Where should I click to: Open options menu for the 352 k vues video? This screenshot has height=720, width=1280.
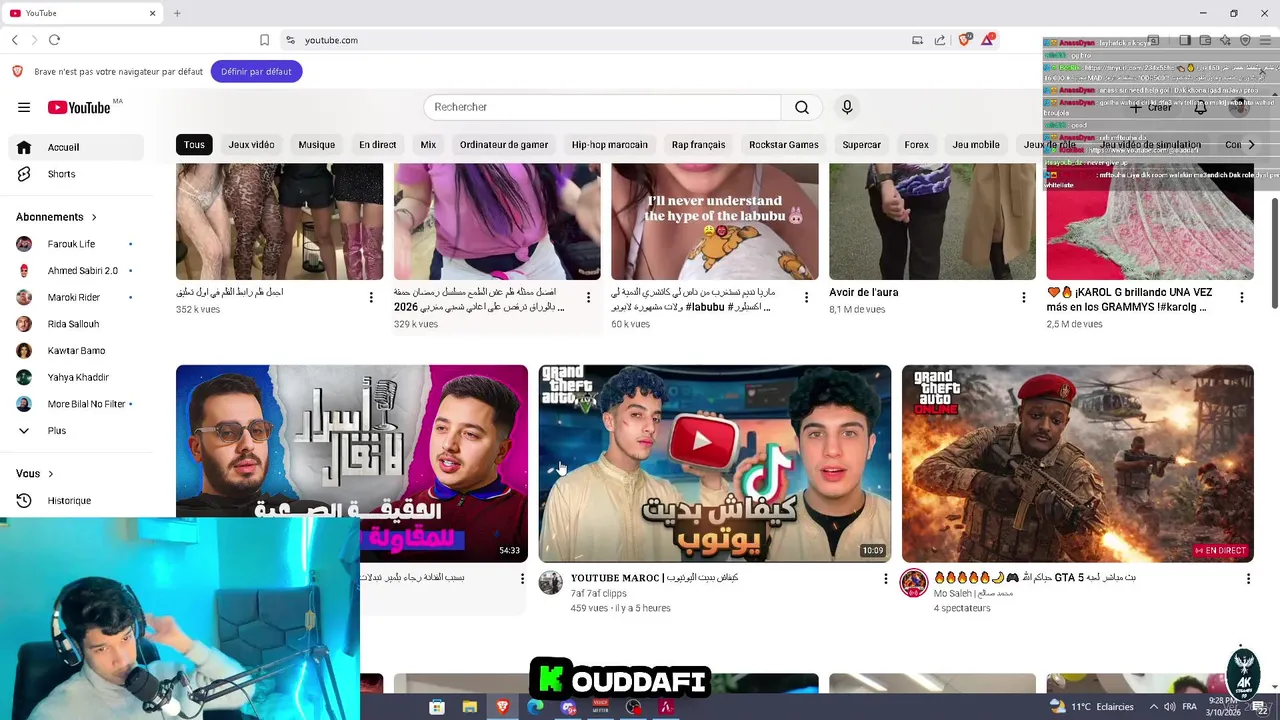371,297
